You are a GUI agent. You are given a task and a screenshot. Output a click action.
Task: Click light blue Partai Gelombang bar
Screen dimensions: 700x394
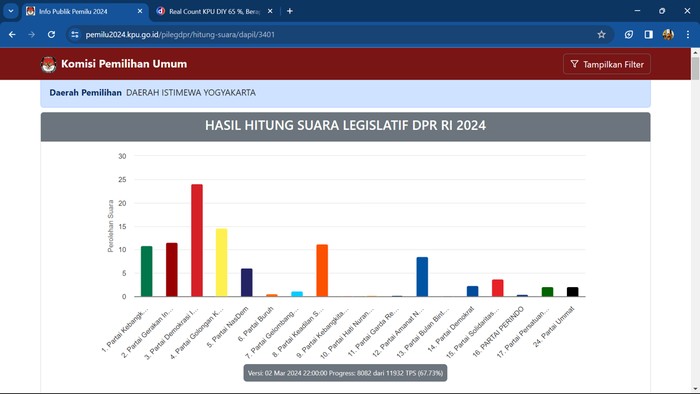tap(297, 294)
